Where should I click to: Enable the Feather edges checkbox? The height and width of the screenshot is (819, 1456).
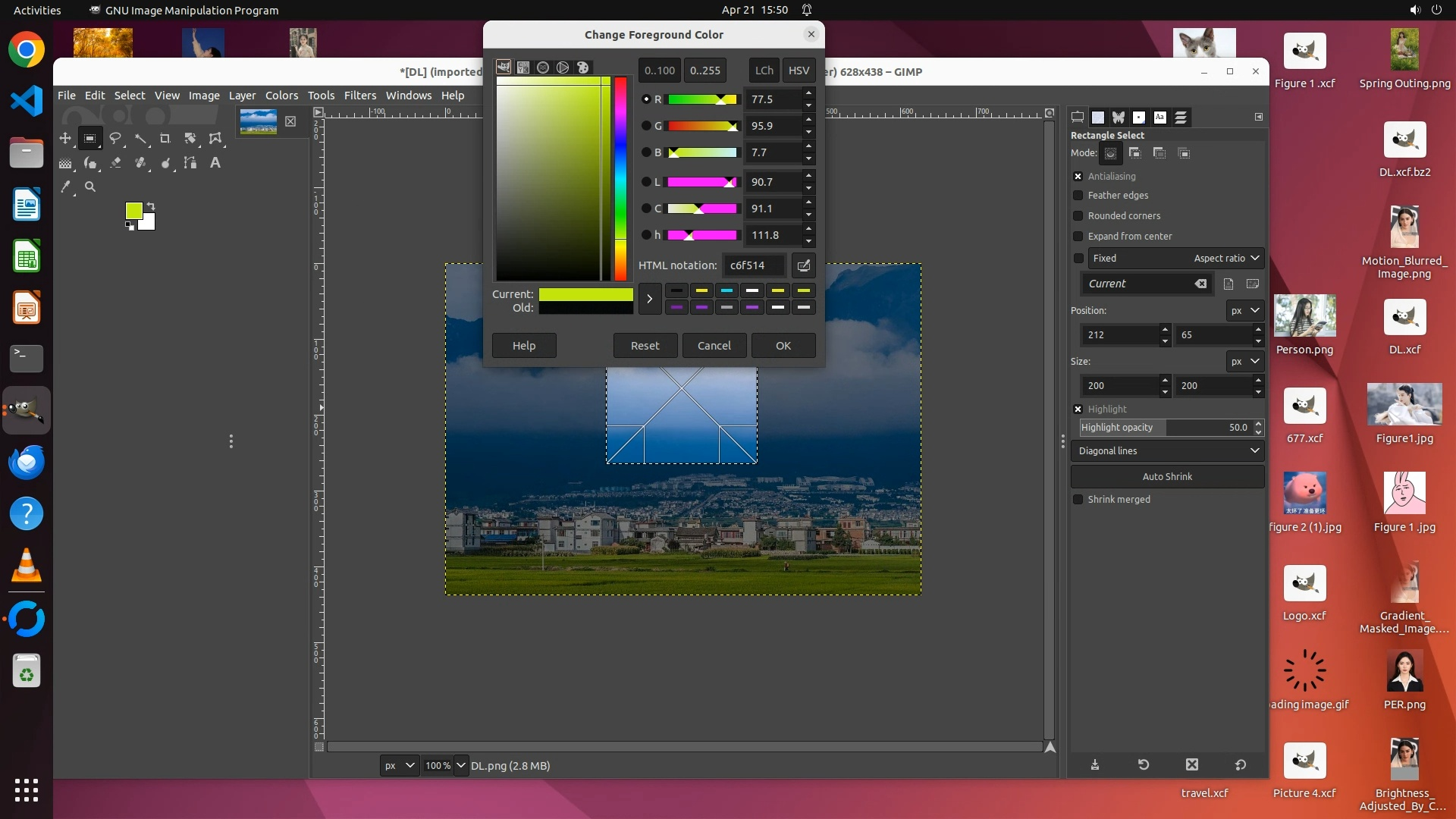click(x=1078, y=196)
